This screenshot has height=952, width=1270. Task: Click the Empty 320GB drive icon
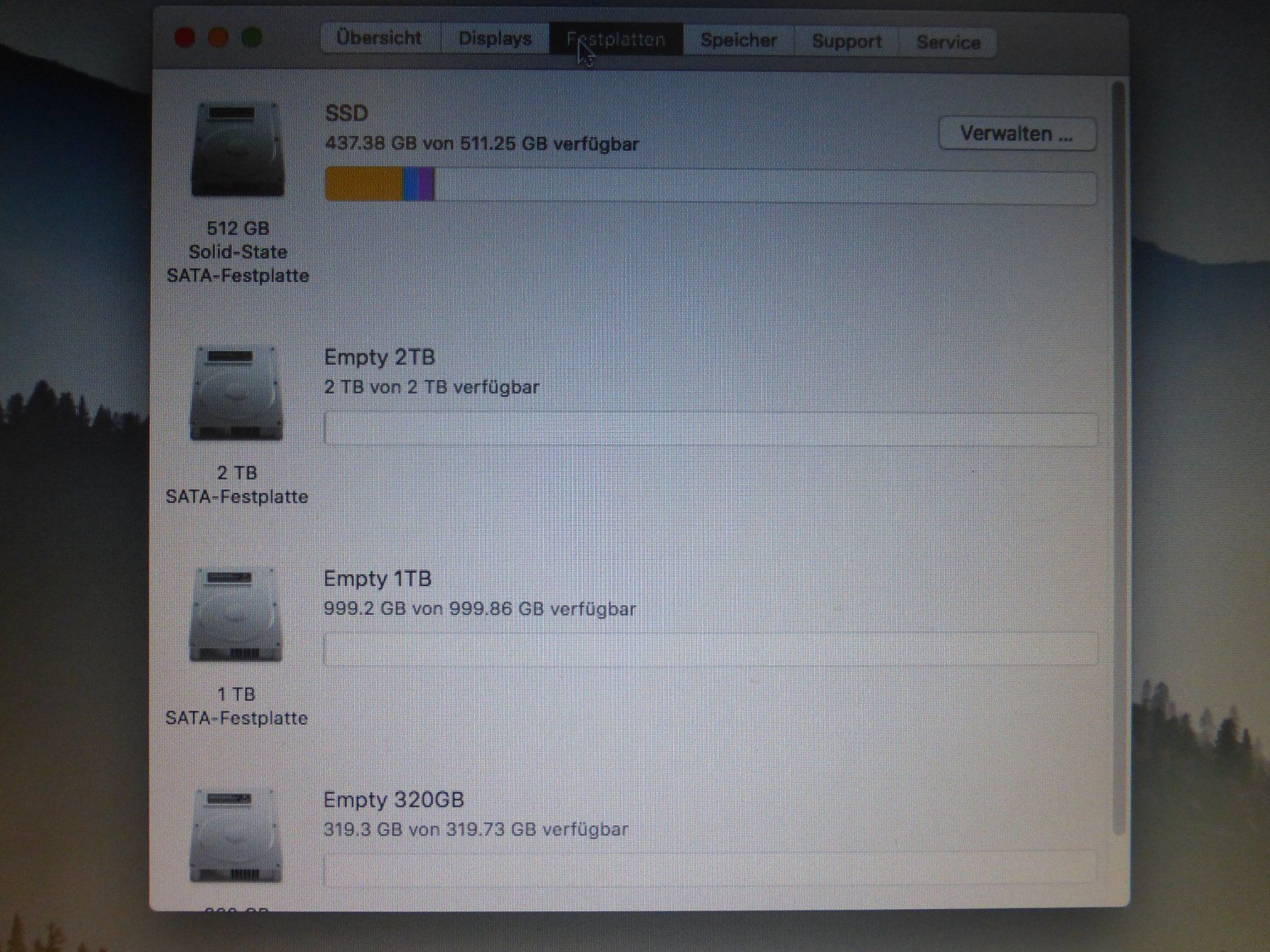pos(236,836)
